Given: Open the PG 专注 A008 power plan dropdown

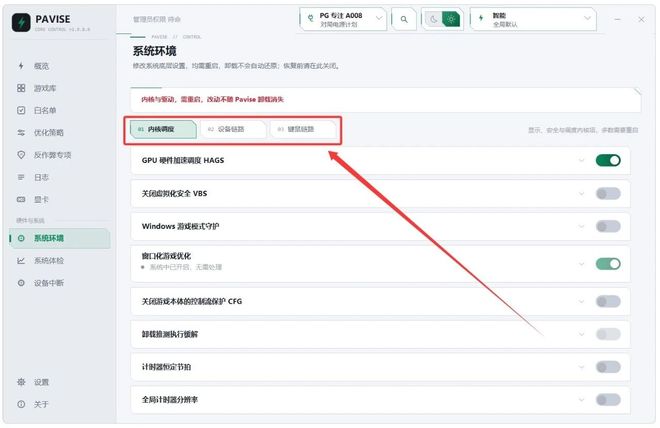Looking at the screenshot, I should [343, 19].
